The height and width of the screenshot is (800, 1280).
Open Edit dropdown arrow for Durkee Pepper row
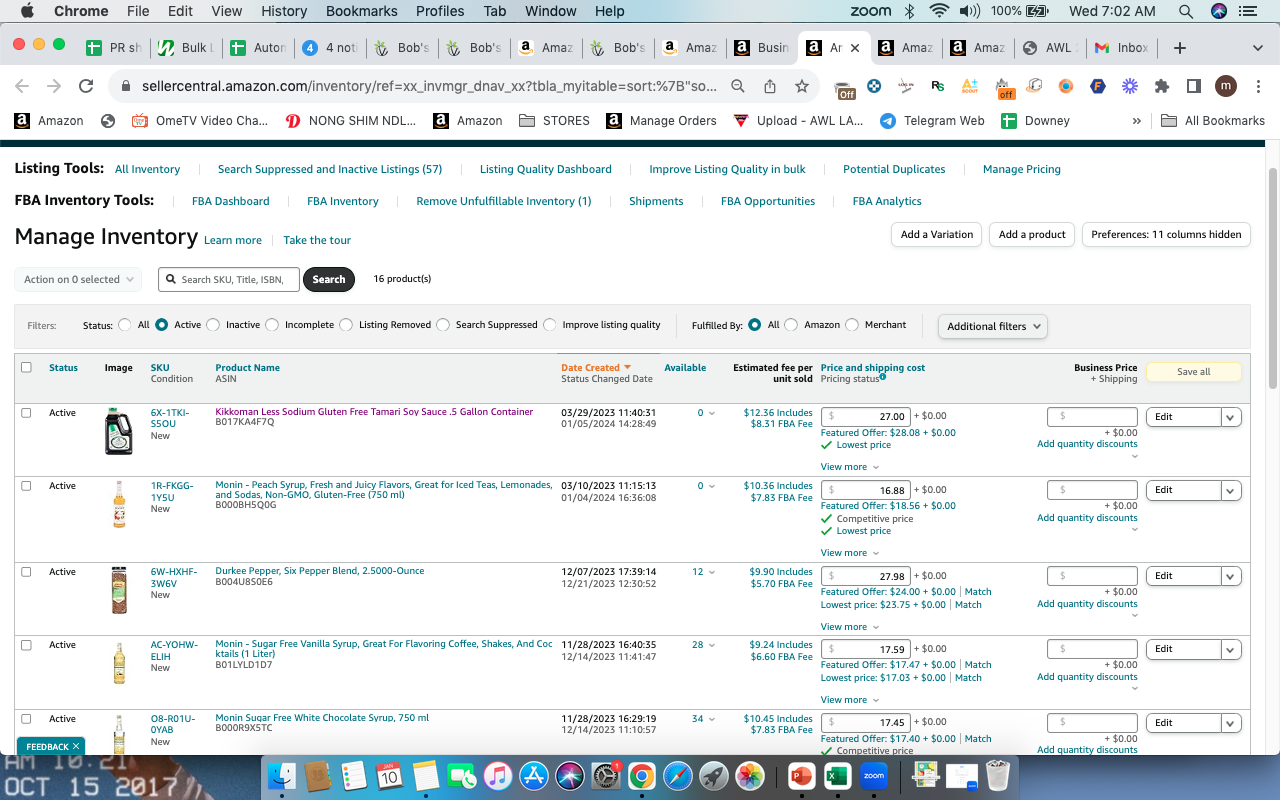coord(1231,576)
